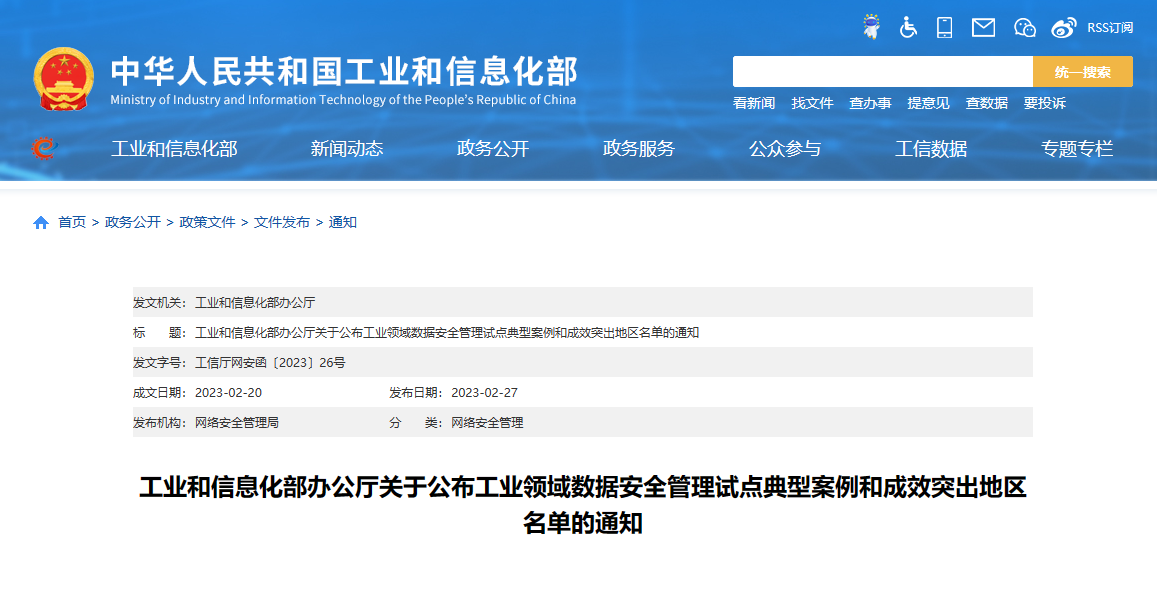Open the 政务服务 navigation menu
Screen dimensions: 1157x594
tap(639, 149)
